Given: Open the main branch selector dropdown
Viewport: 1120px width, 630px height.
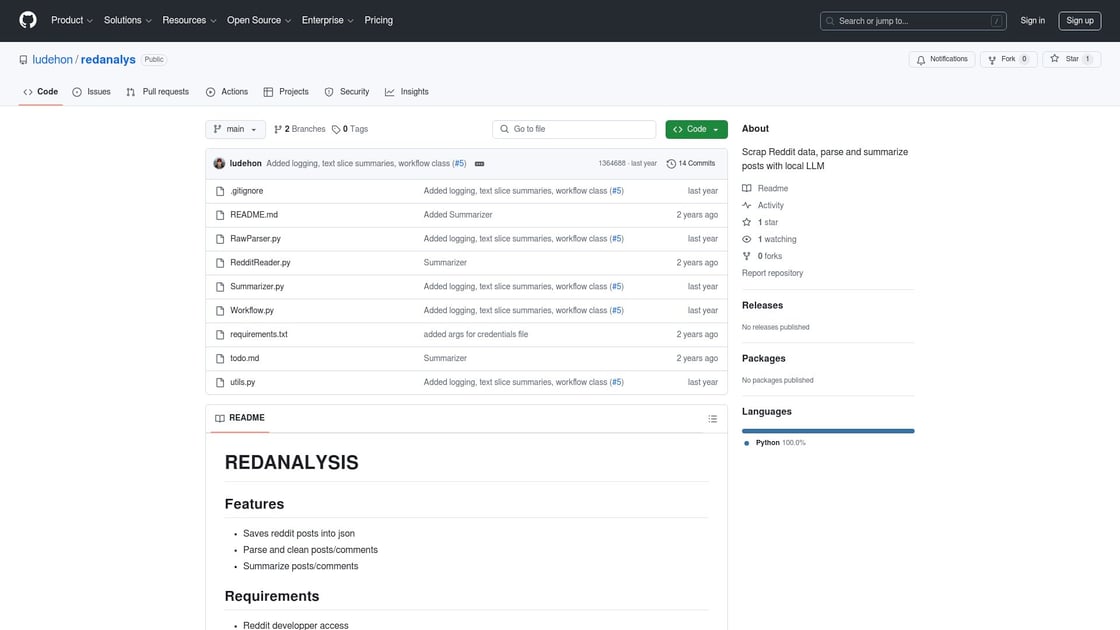Looking at the screenshot, I should point(235,129).
